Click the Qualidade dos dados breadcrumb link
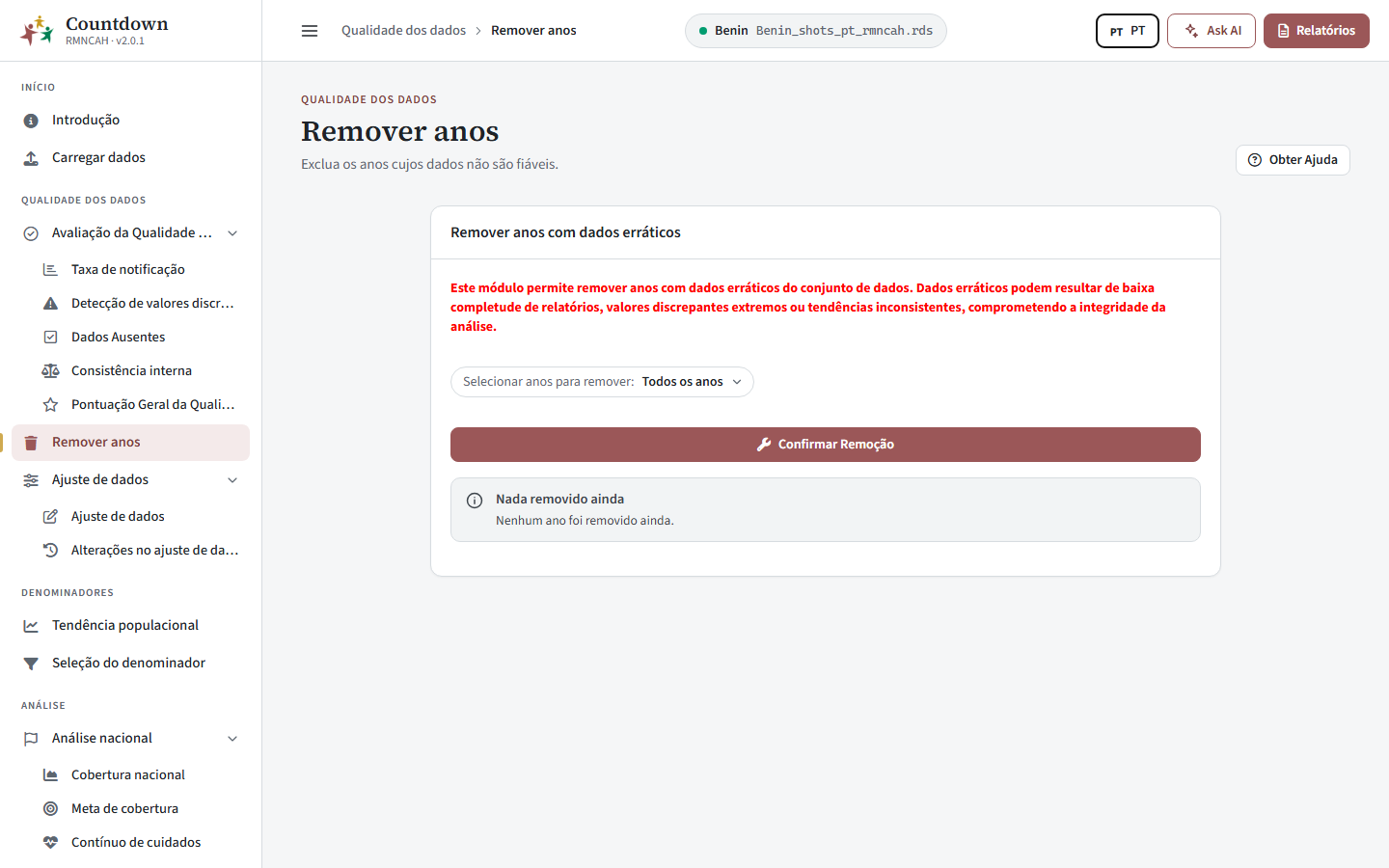Viewport: 1389px width, 868px height. click(x=403, y=31)
